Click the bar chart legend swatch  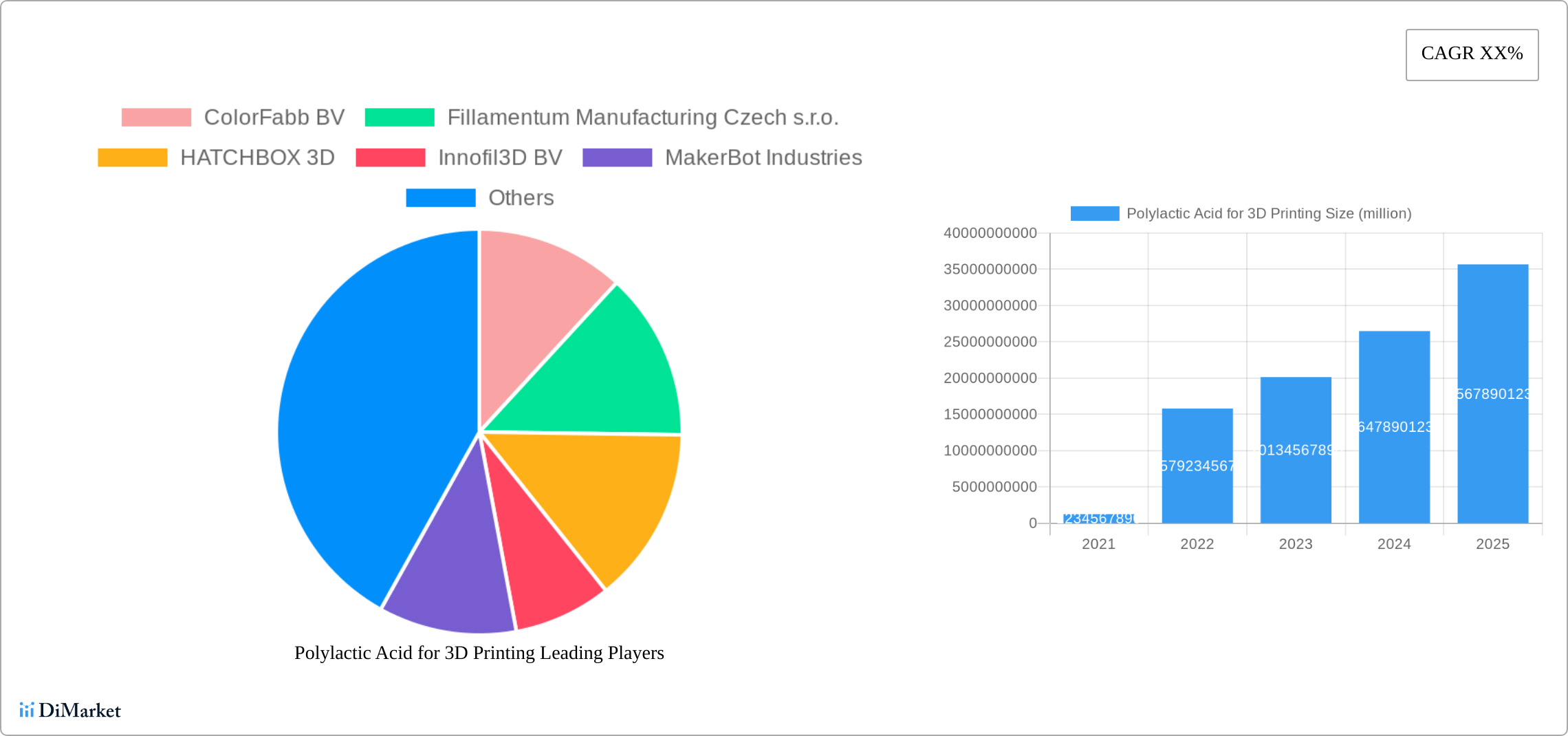click(1096, 213)
